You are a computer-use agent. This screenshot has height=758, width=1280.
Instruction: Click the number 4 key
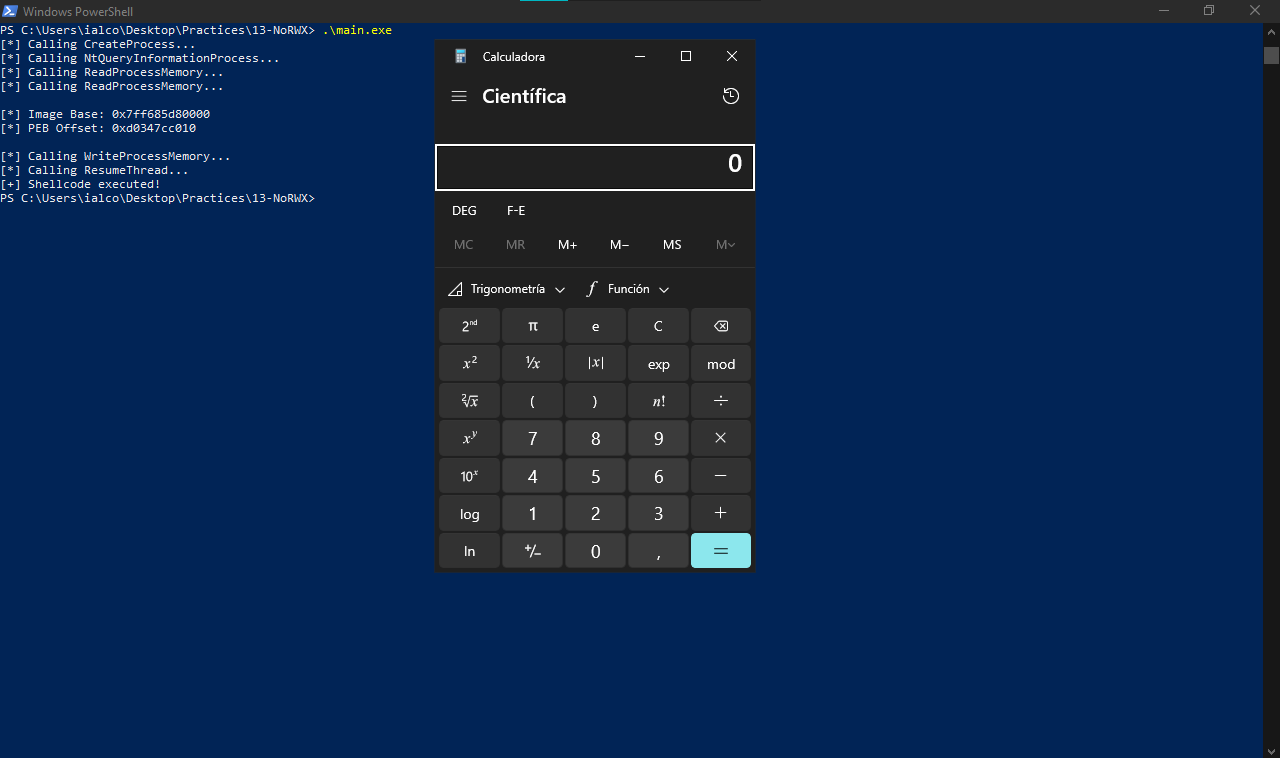point(532,476)
